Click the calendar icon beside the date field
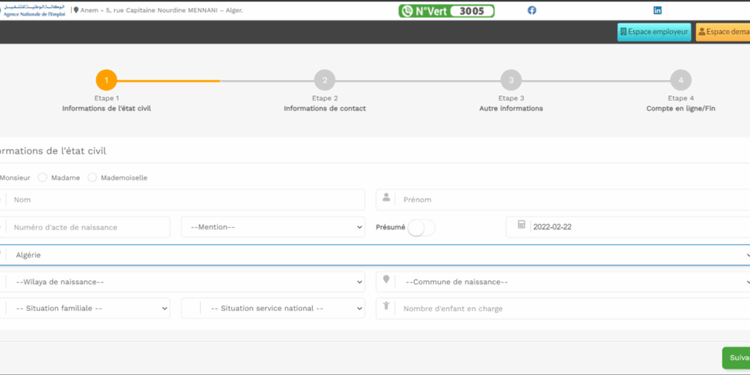 (522, 224)
